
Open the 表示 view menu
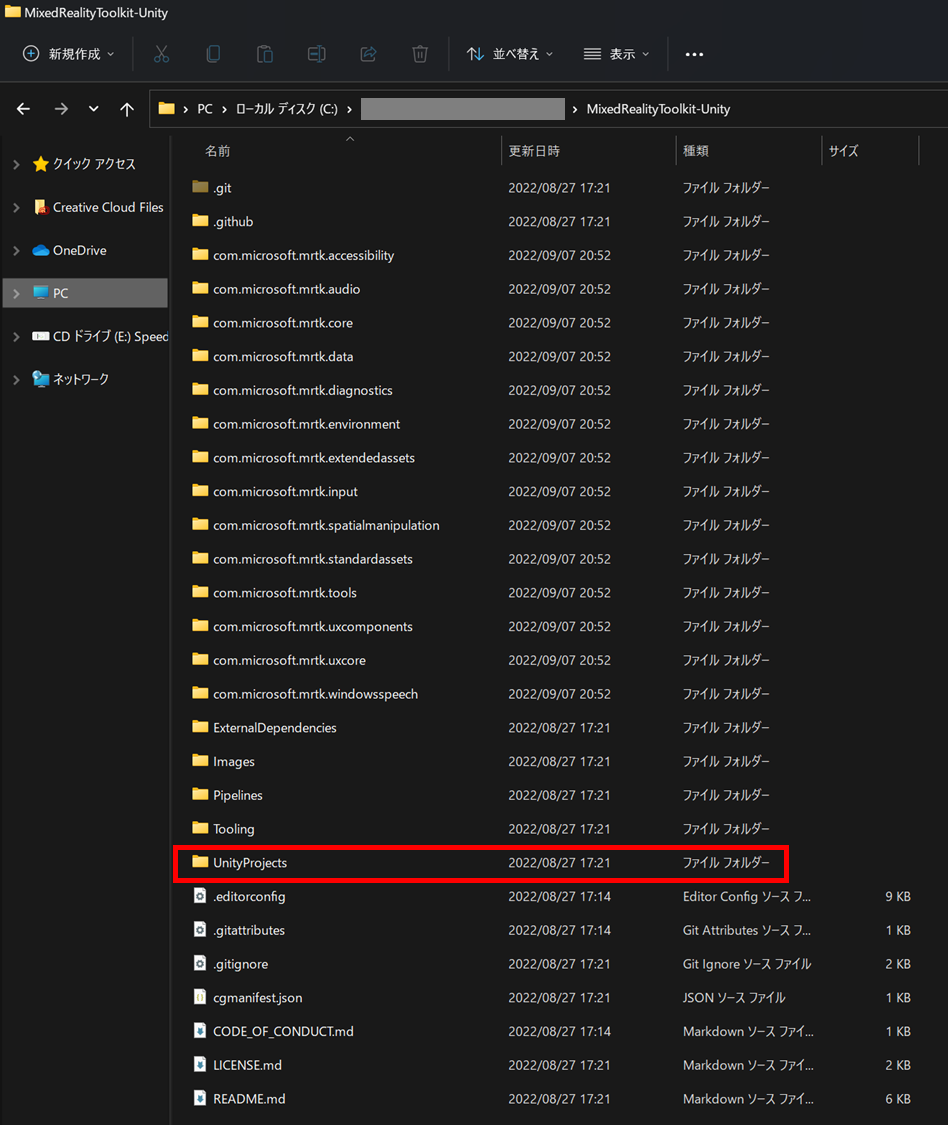click(x=616, y=54)
